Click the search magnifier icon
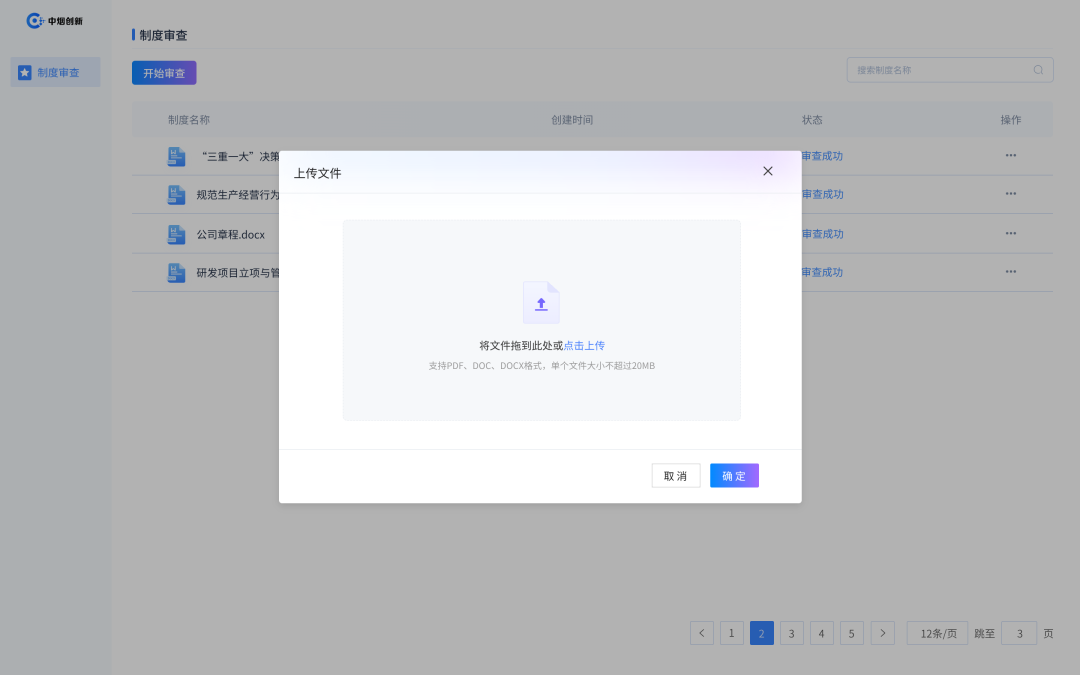 (1038, 70)
